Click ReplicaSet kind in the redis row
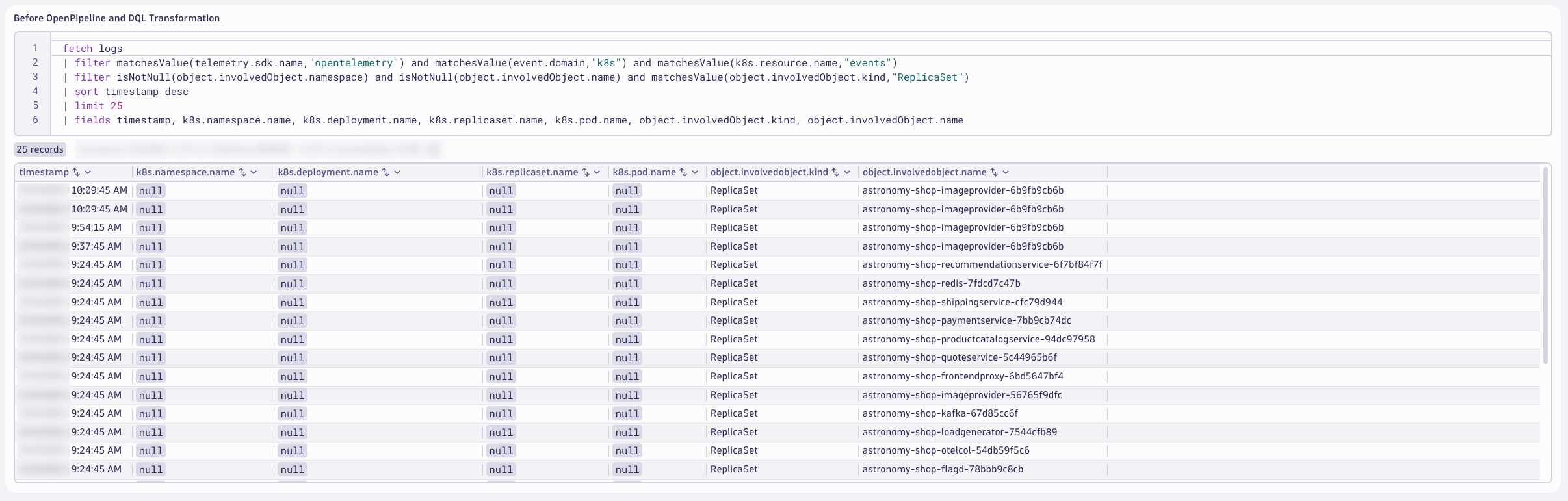The height and width of the screenshot is (501, 1568). (734, 283)
